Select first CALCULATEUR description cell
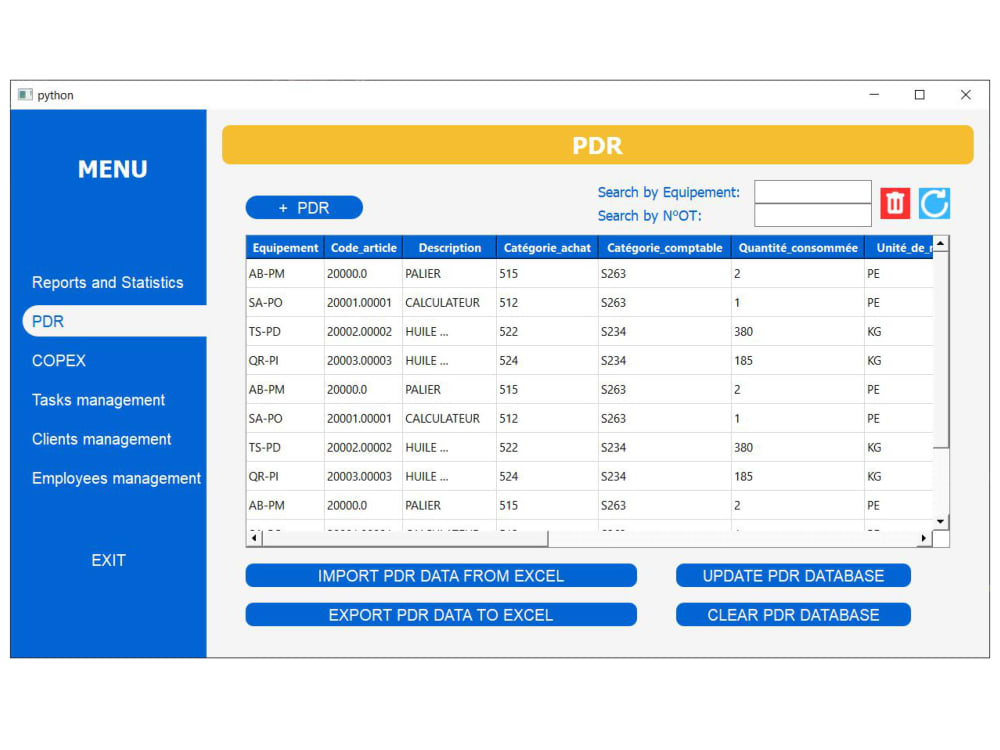Screen dimensions: 1000x750 [x=450, y=302]
